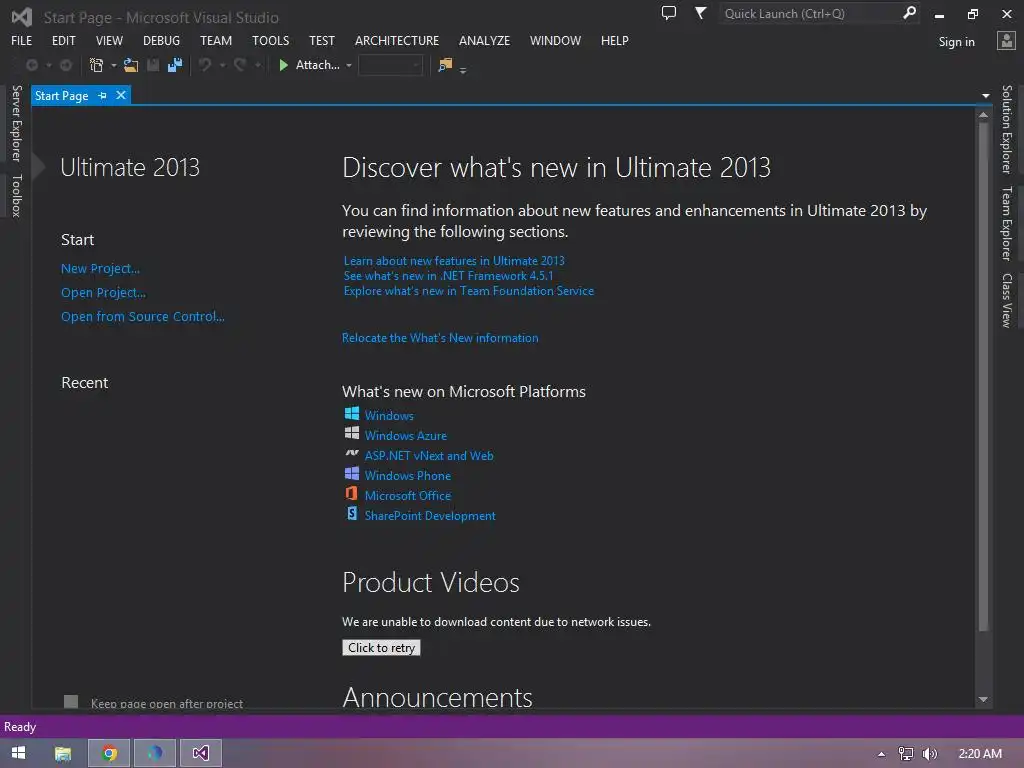Click the scrollbar down arrow
Viewport: 1024px width, 768px height.
(984, 699)
